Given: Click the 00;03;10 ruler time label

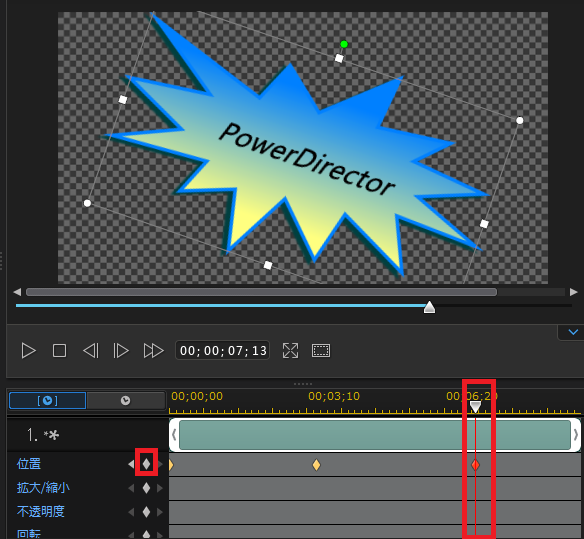Looking at the screenshot, I should (x=334, y=396).
